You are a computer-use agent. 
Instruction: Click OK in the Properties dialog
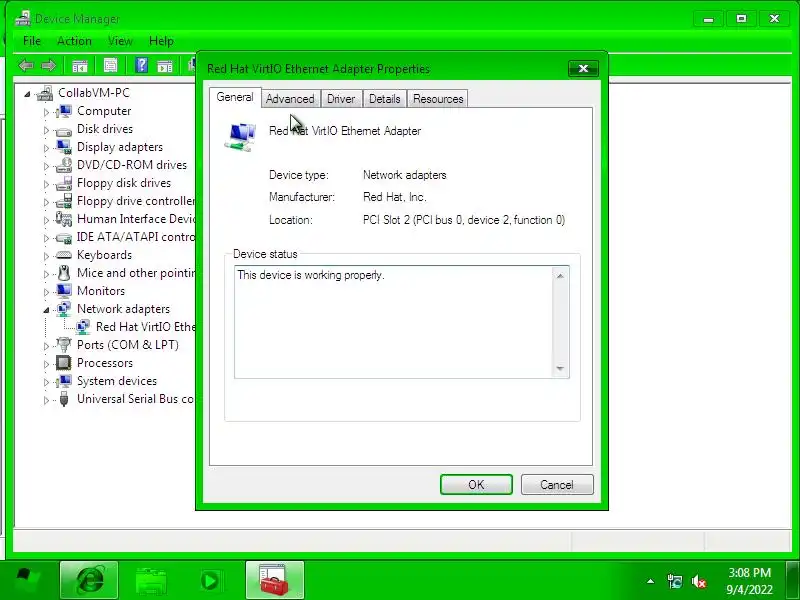click(476, 484)
